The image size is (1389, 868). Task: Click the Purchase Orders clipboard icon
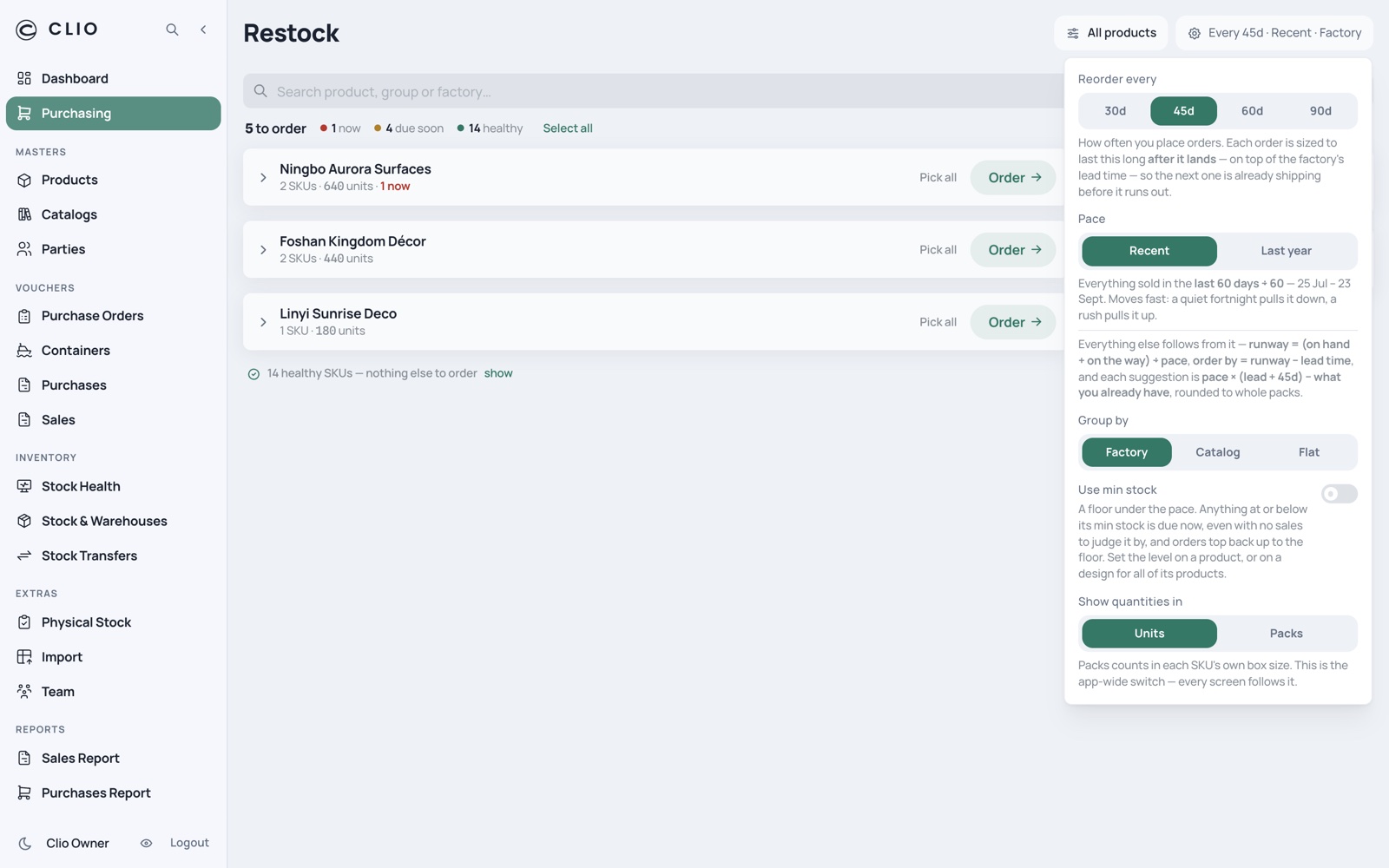coord(24,316)
